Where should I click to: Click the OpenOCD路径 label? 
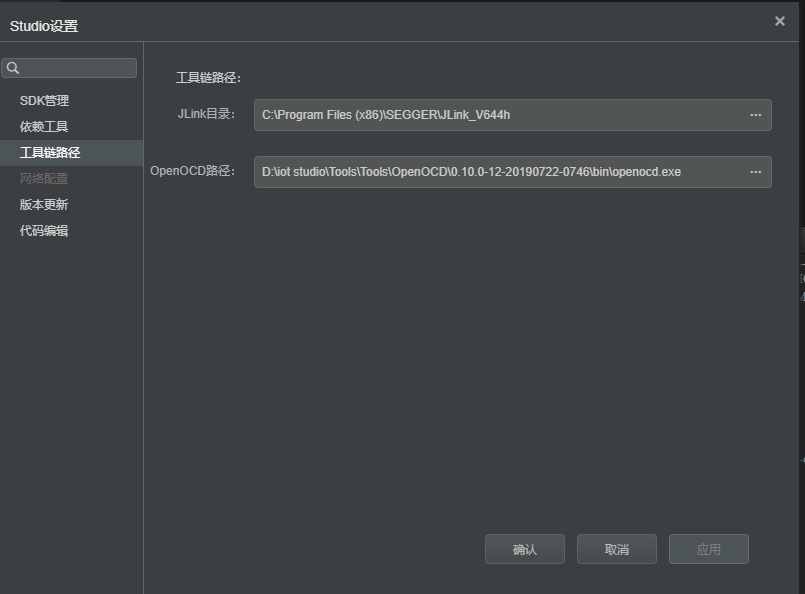tap(193, 171)
